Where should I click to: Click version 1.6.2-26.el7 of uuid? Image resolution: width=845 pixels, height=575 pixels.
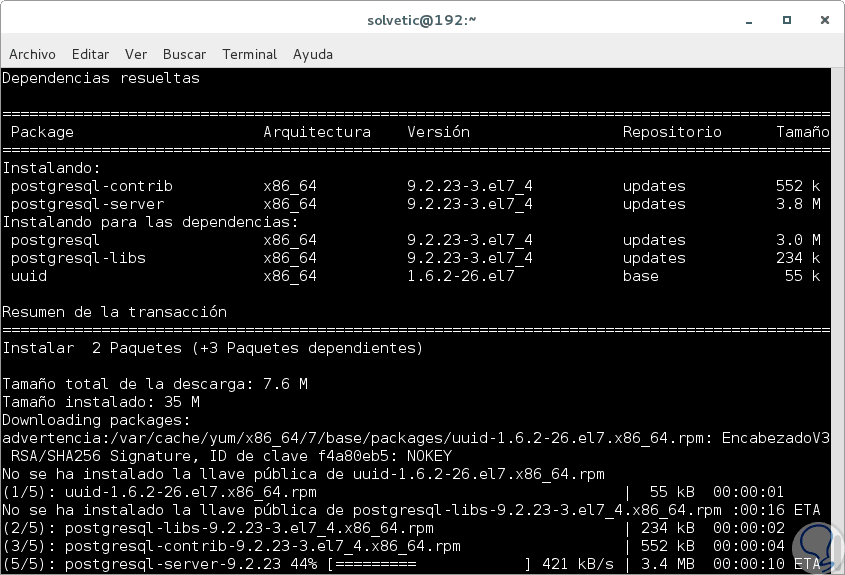461,276
